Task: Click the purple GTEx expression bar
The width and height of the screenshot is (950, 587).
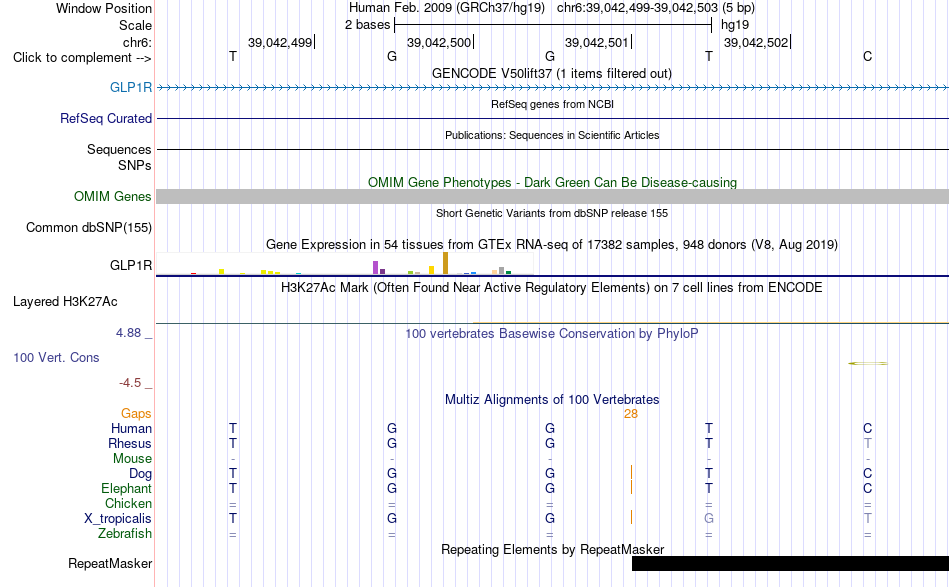Action: point(375,268)
